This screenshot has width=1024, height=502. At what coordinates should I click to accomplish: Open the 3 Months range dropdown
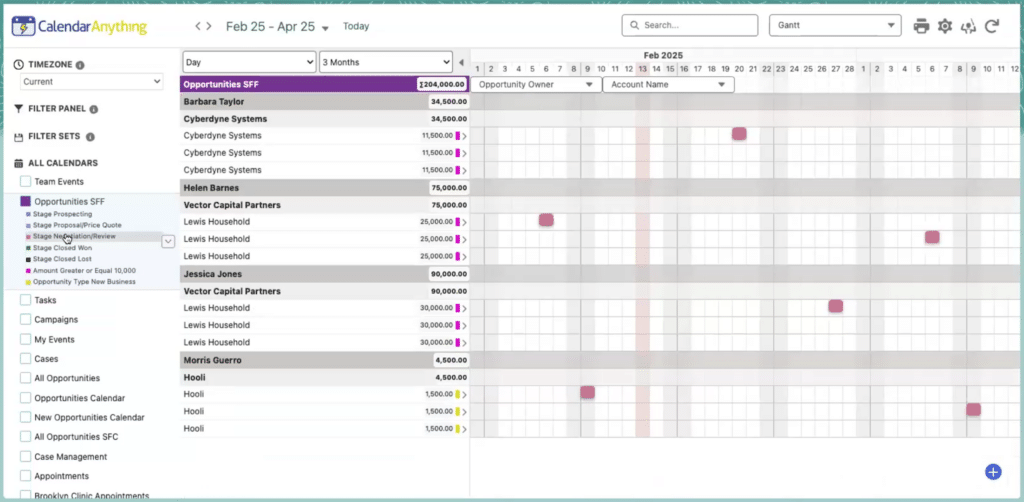(x=386, y=63)
